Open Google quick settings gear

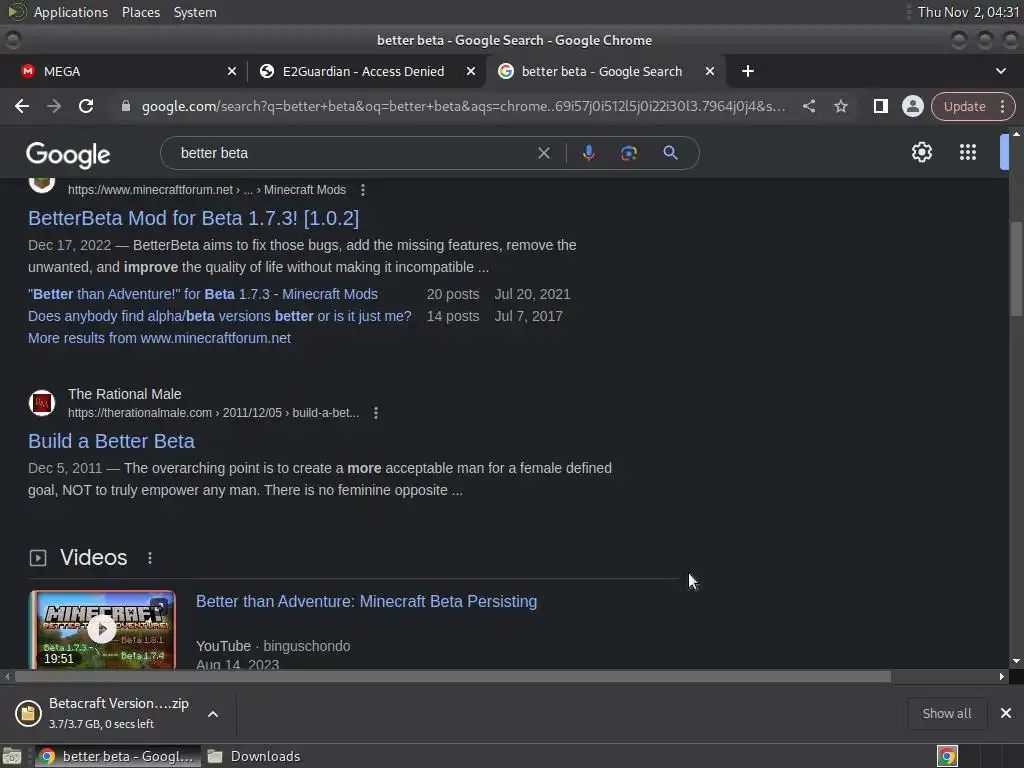[x=921, y=153]
